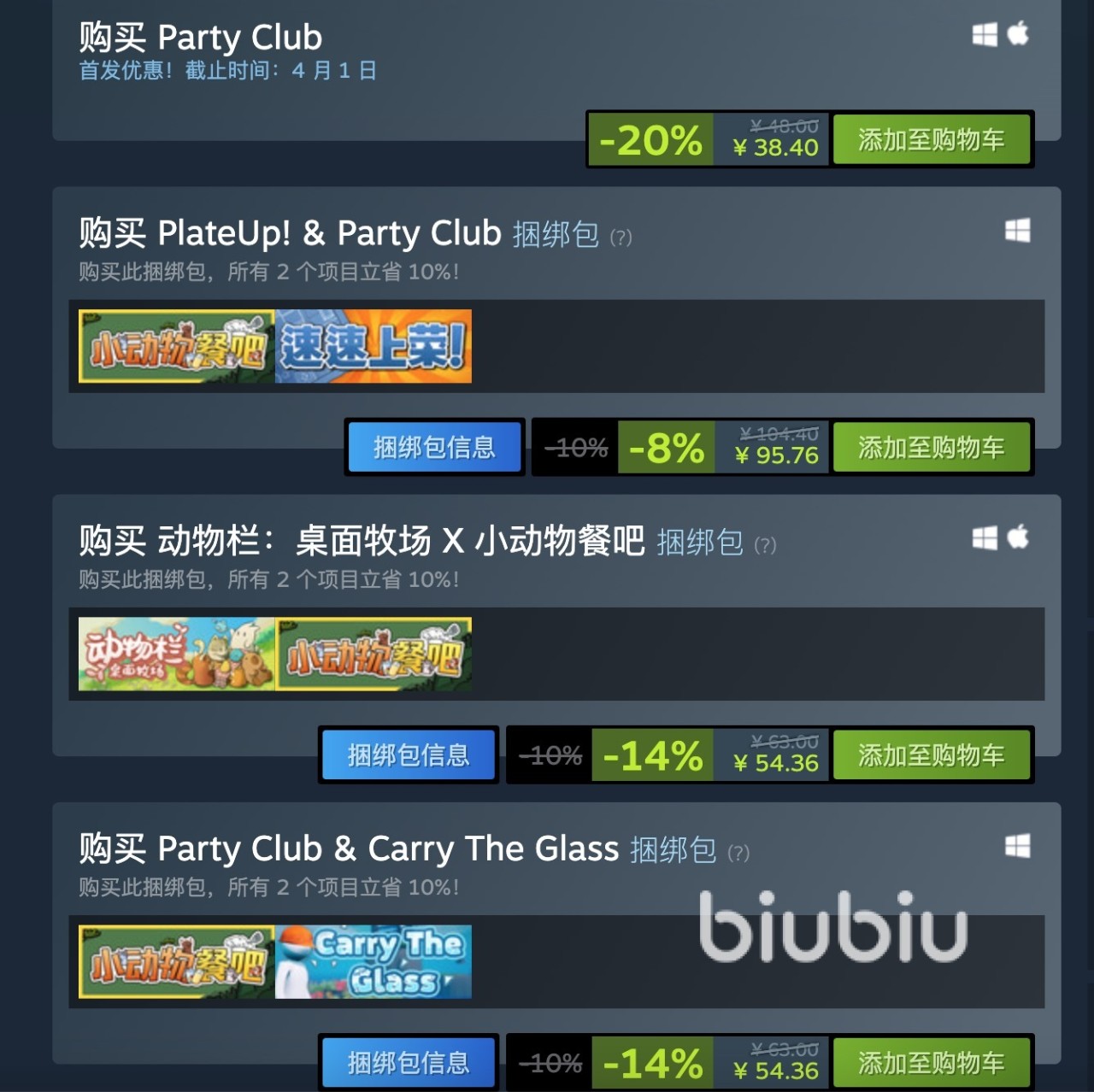Add the Carry The Glass bundle to cart

click(931, 1062)
